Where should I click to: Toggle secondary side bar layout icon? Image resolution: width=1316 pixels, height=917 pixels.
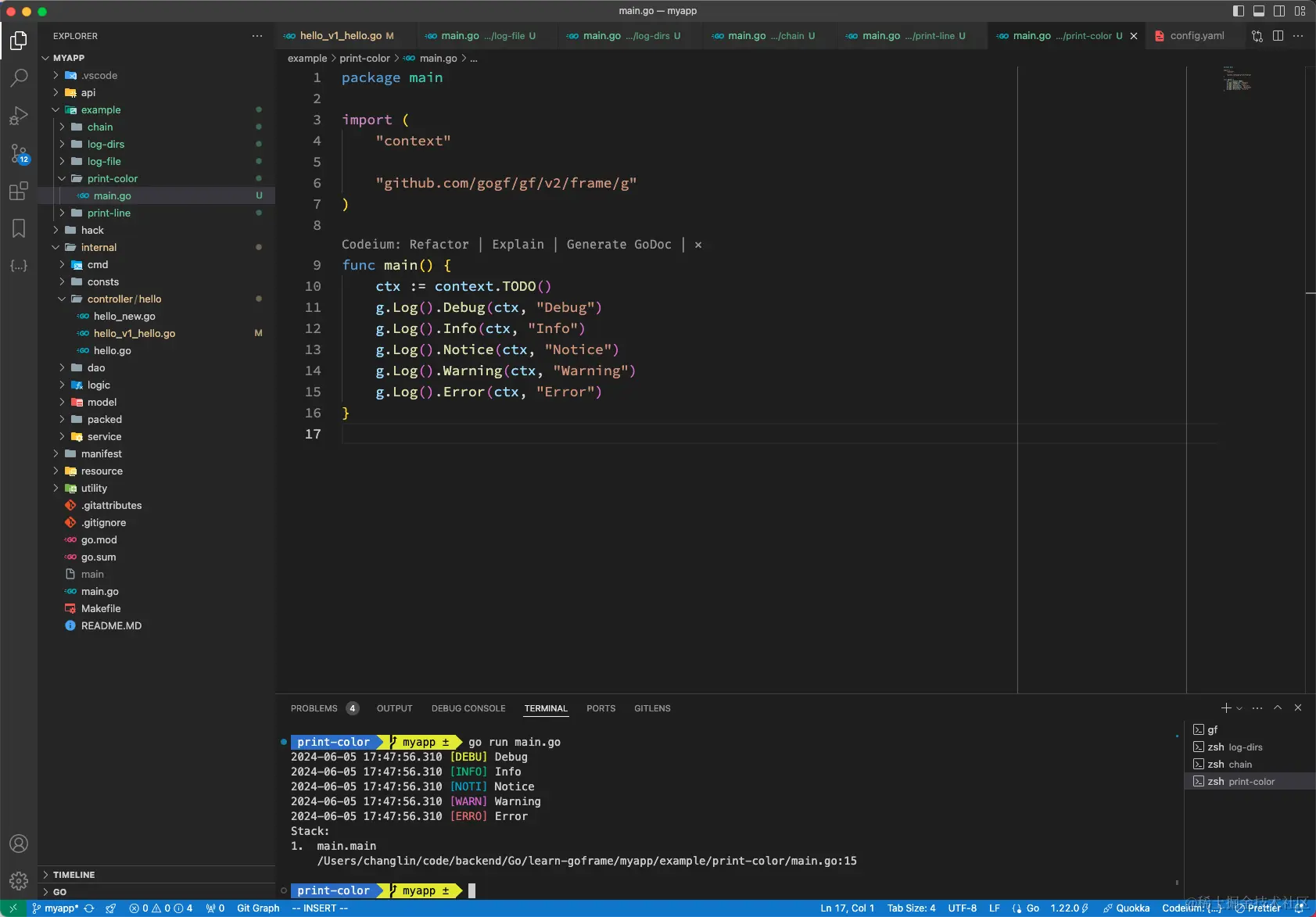click(x=1279, y=11)
